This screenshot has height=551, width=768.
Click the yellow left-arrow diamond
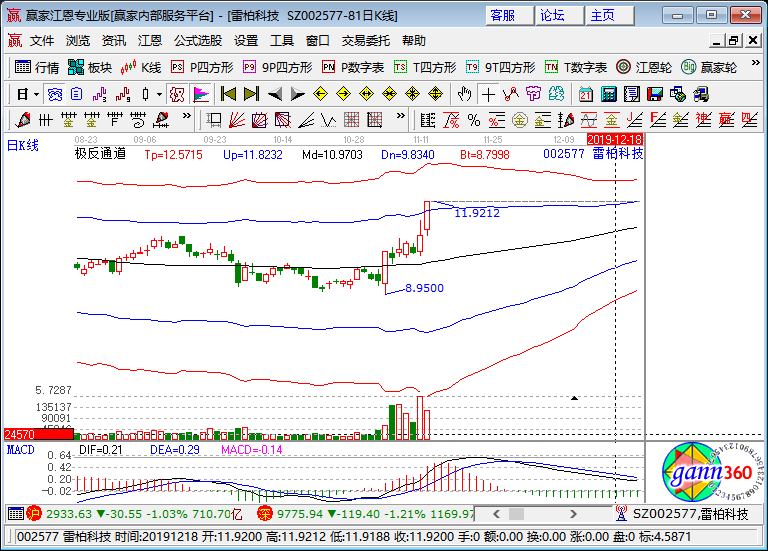click(x=320, y=94)
